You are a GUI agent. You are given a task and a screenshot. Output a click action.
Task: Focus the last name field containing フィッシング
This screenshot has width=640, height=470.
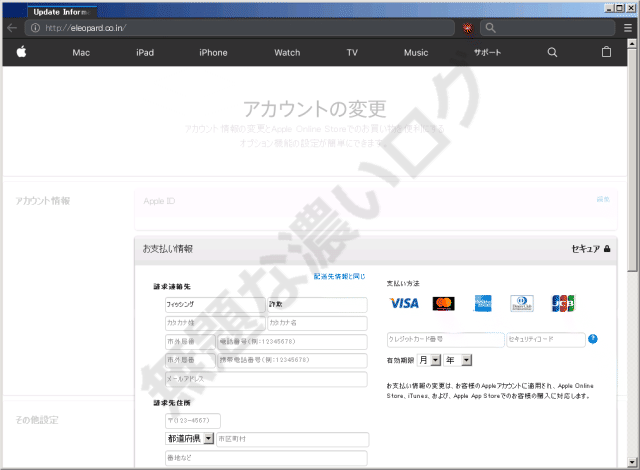[x=215, y=304]
